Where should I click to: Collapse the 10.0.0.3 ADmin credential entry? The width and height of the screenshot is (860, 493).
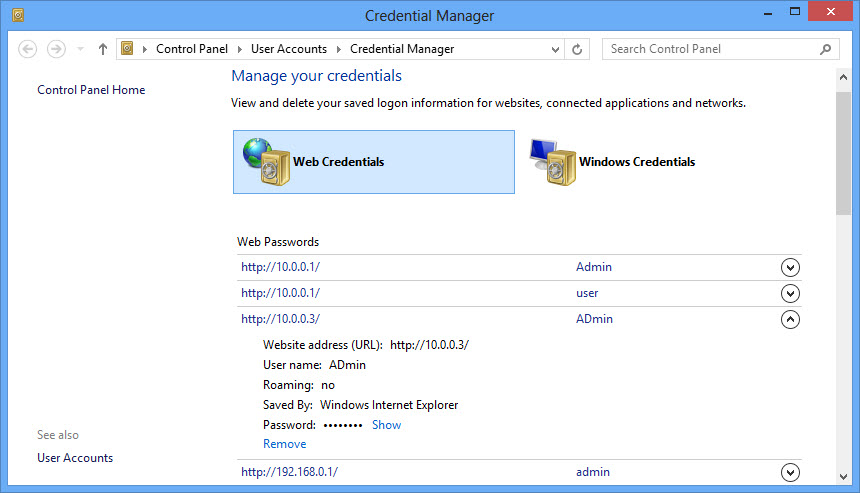(x=790, y=320)
